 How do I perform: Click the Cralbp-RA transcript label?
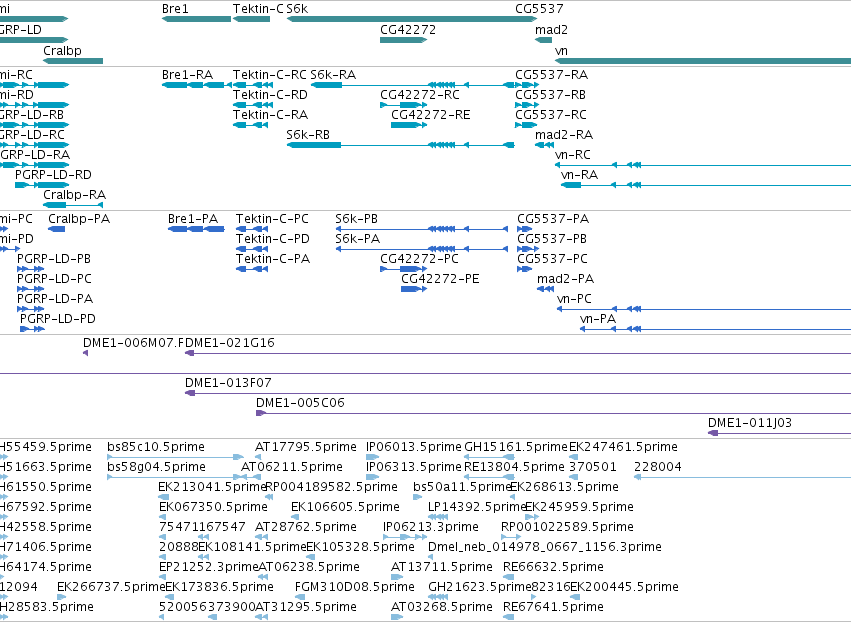click(74, 194)
